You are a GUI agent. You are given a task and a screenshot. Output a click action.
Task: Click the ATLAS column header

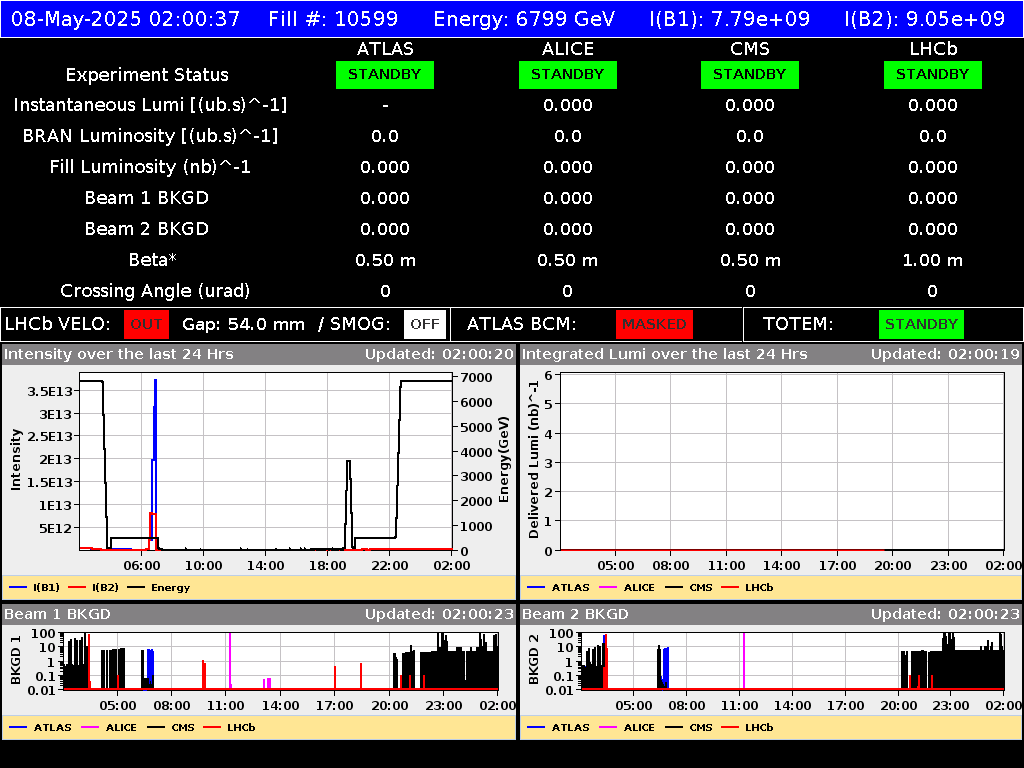385,49
